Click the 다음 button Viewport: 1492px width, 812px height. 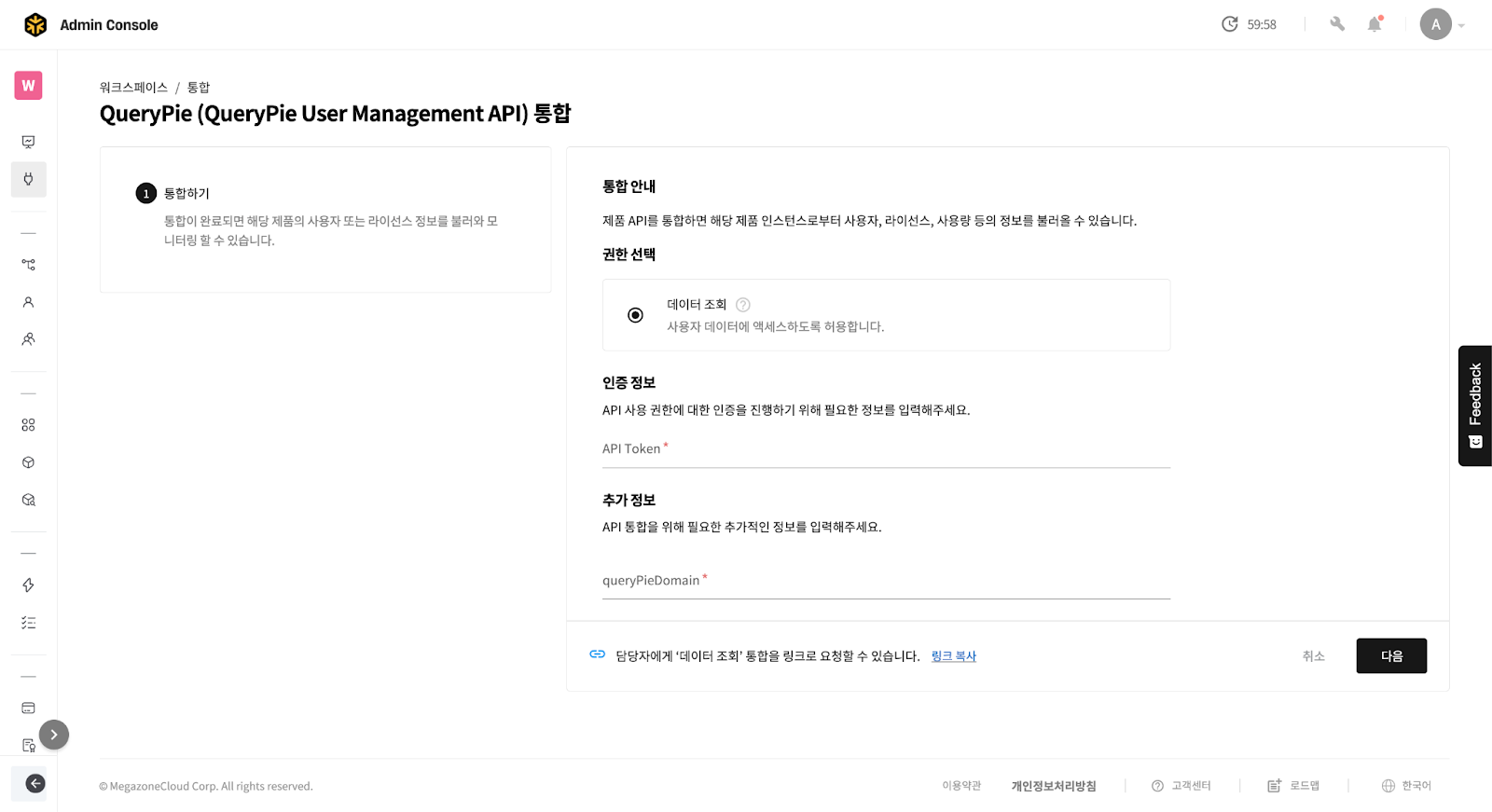pos(1391,656)
